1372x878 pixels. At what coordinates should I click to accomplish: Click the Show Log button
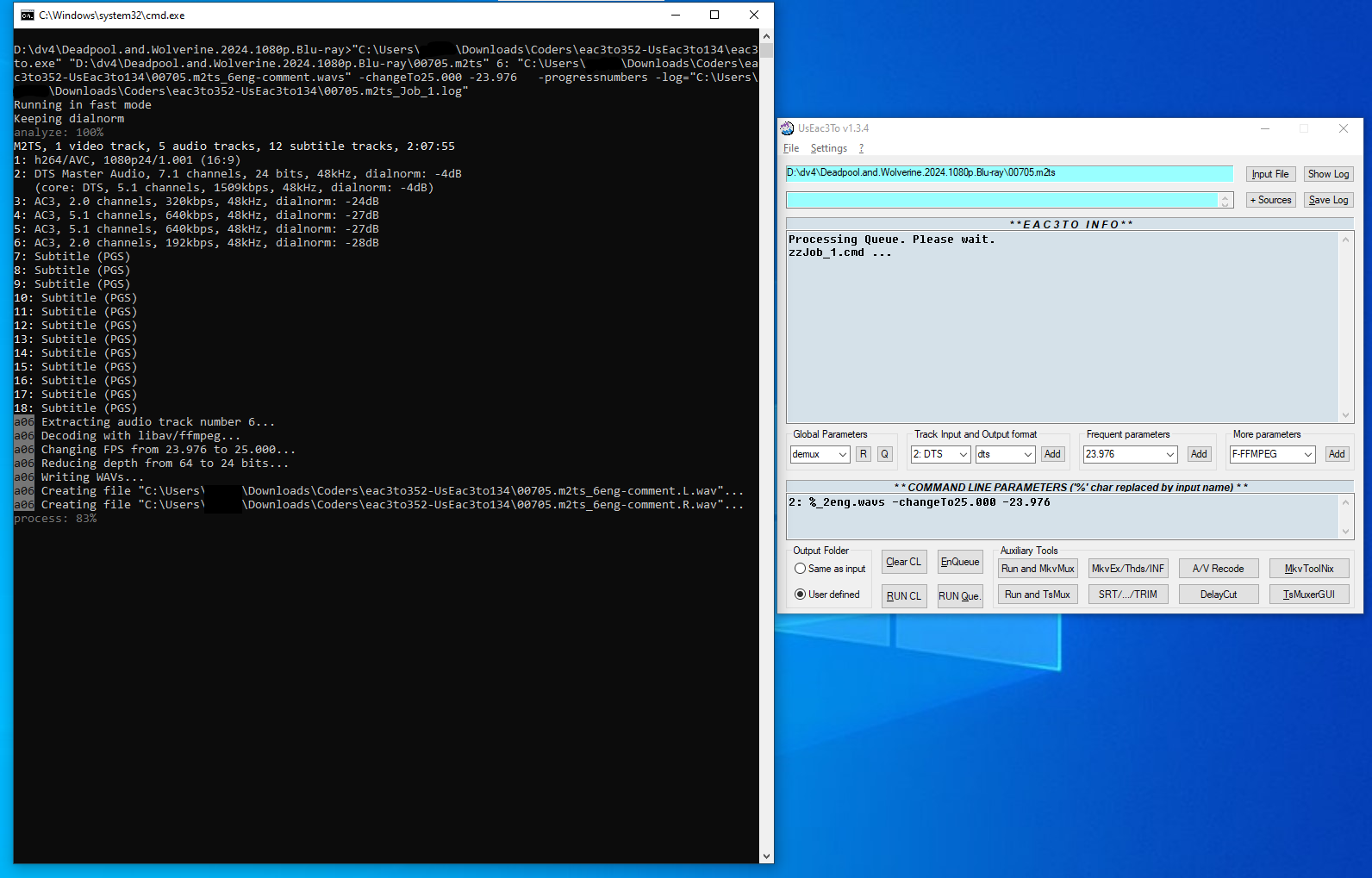pos(1328,174)
